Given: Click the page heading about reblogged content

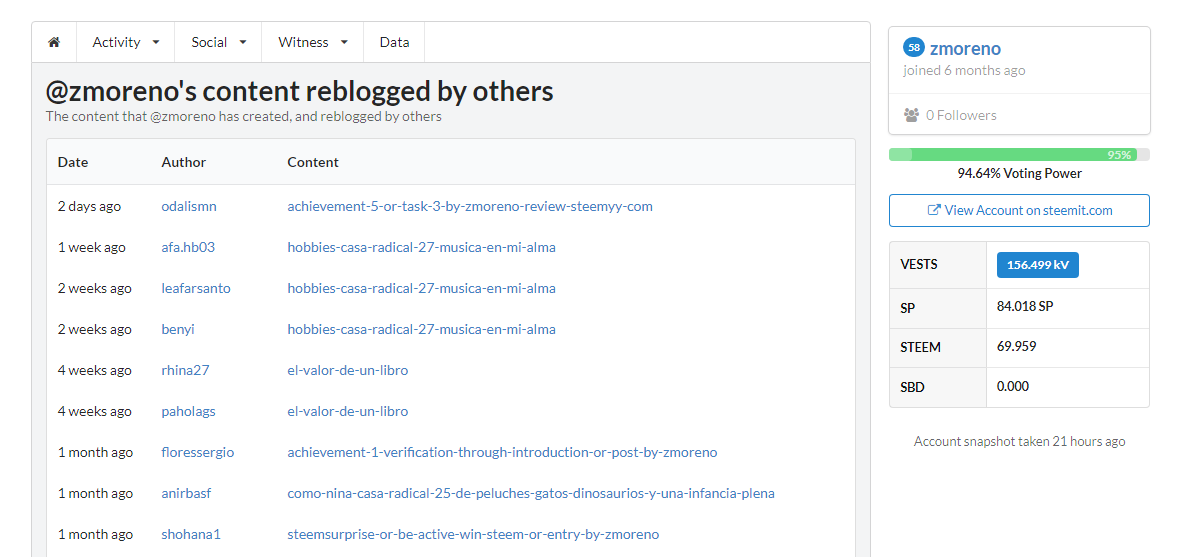Looking at the screenshot, I should tap(299, 91).
